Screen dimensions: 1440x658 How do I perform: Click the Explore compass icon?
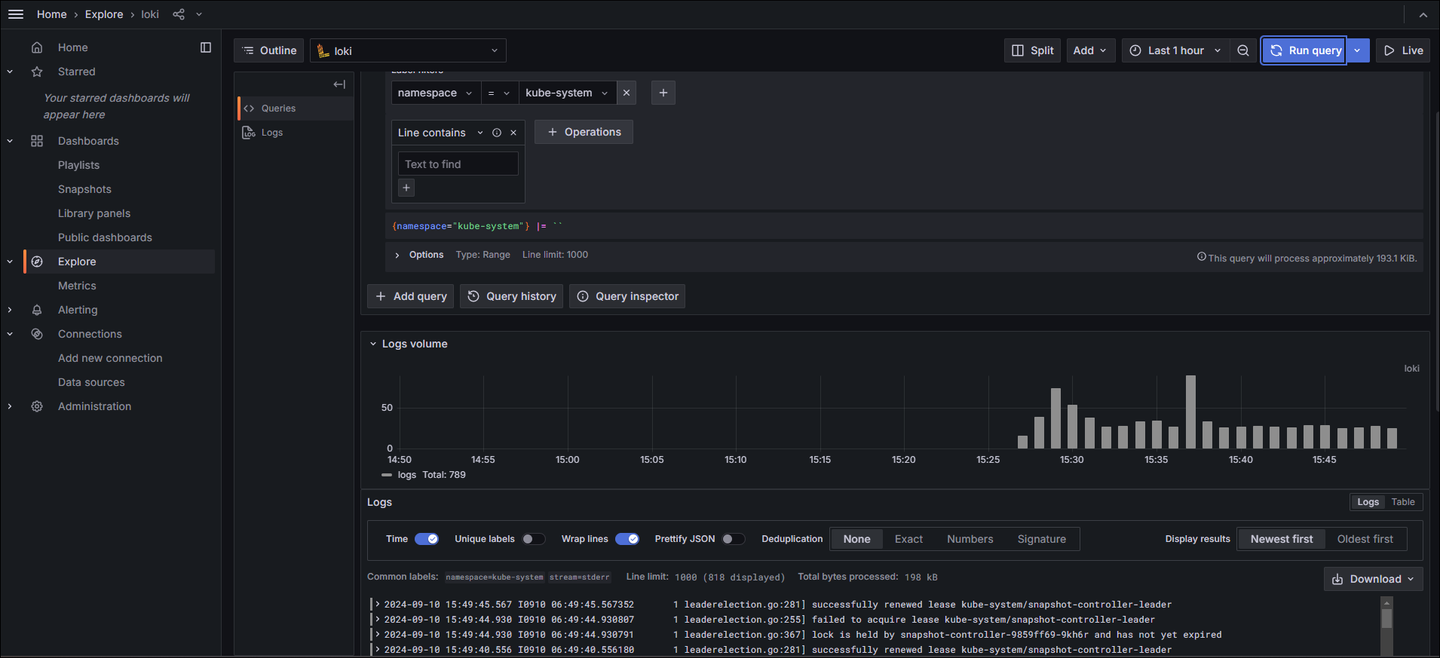pos(37,261)
